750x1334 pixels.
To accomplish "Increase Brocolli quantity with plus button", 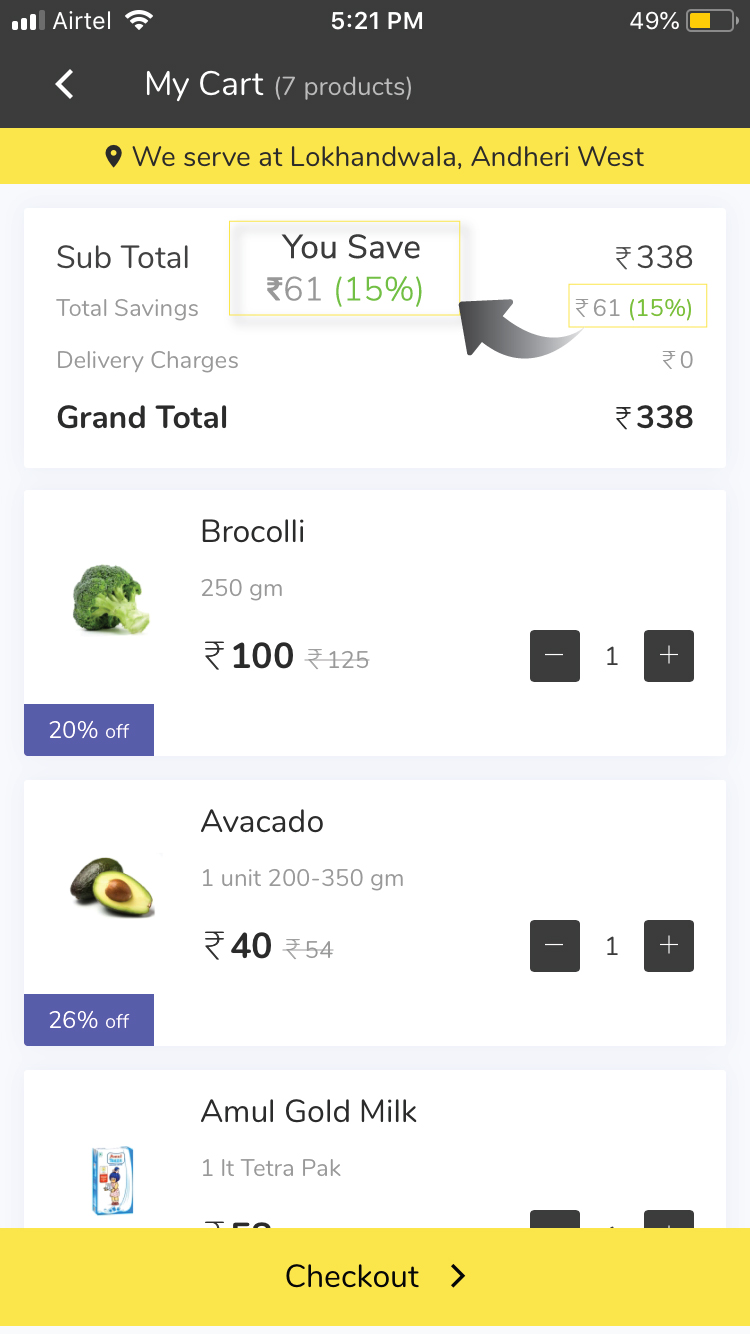I will pos(669,656).
